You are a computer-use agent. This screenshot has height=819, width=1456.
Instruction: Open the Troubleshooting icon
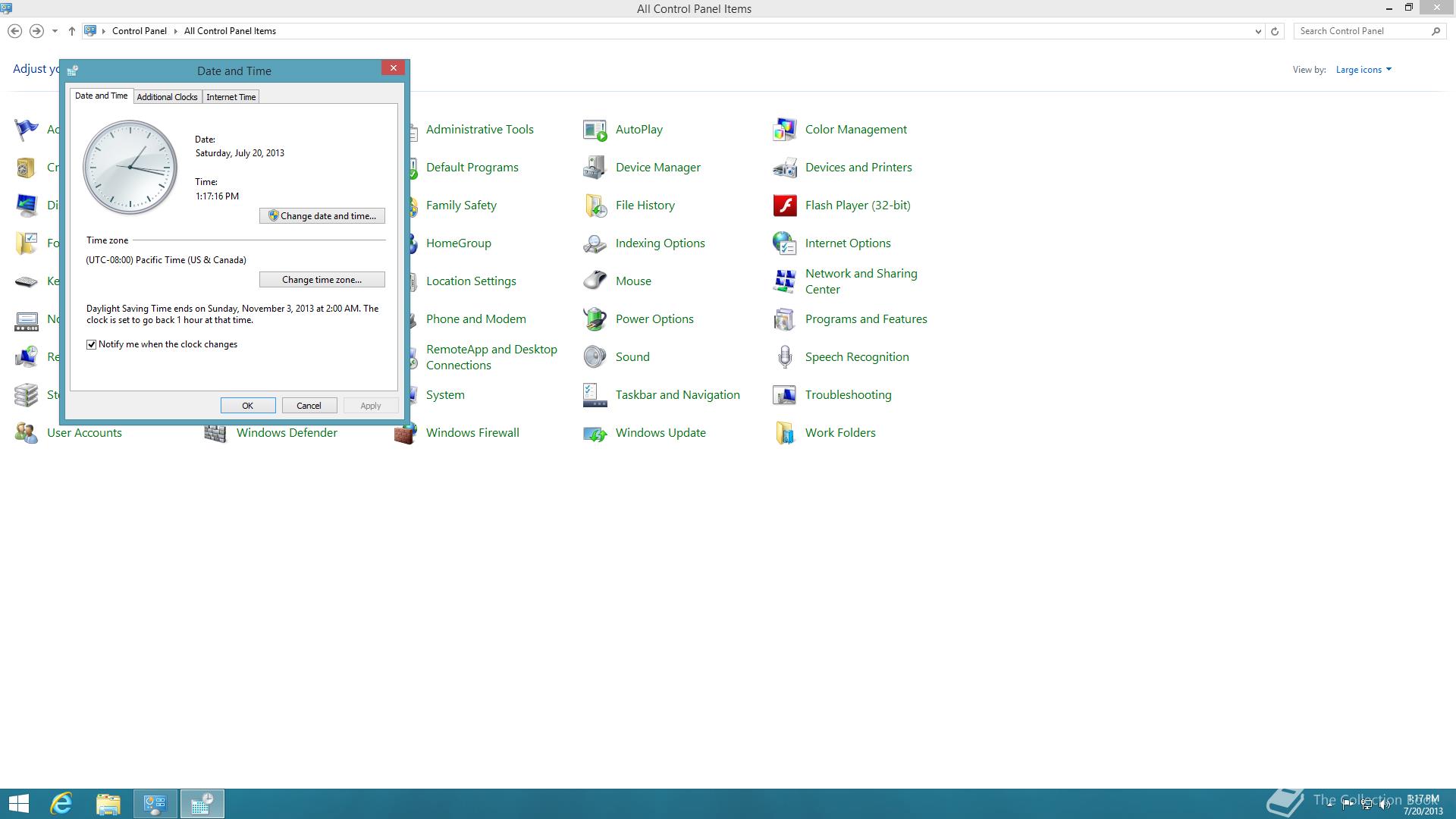[784, 395]
